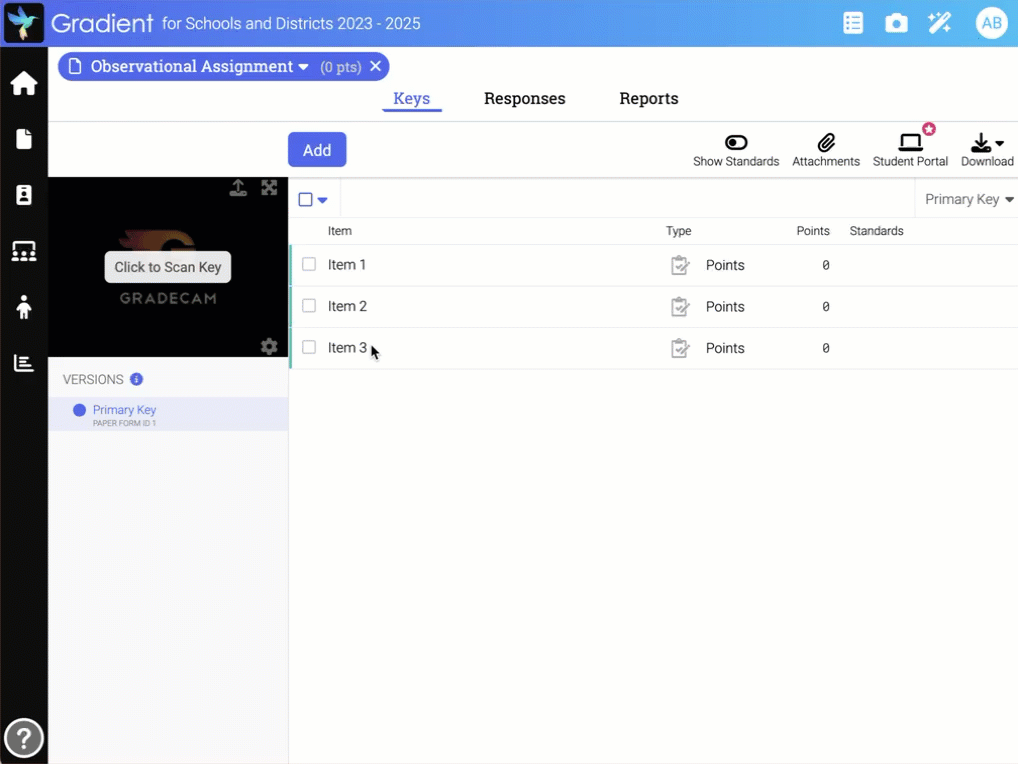Open the Attachments paperclip icon
1018x764 pixels.
coord(826,143)
